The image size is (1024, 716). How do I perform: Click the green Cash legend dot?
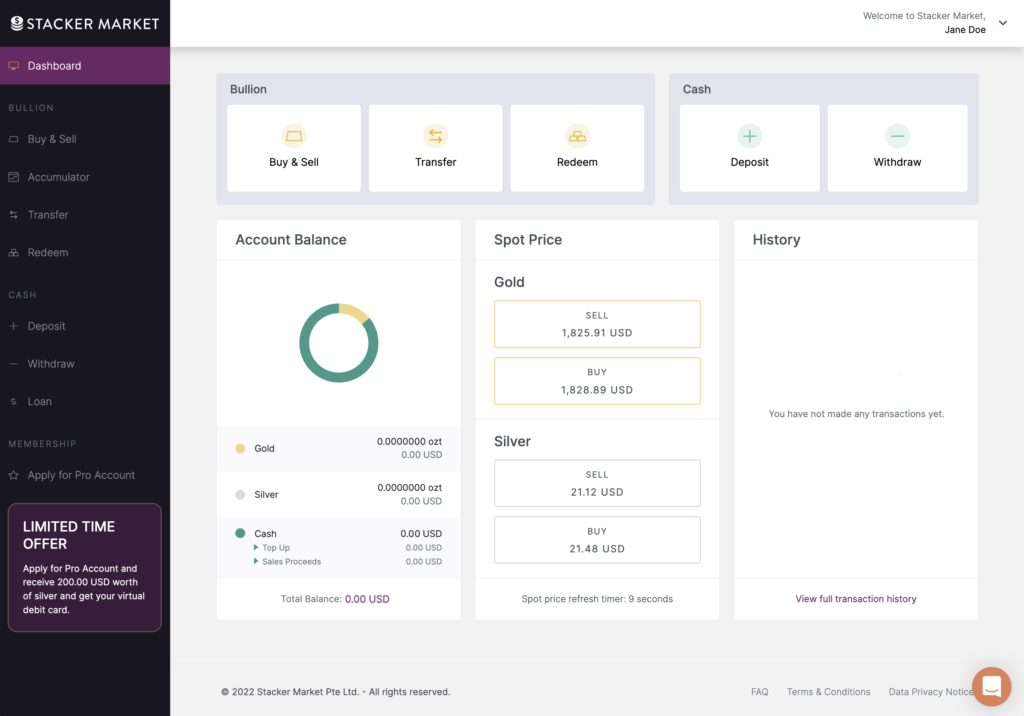coord(240,534)
